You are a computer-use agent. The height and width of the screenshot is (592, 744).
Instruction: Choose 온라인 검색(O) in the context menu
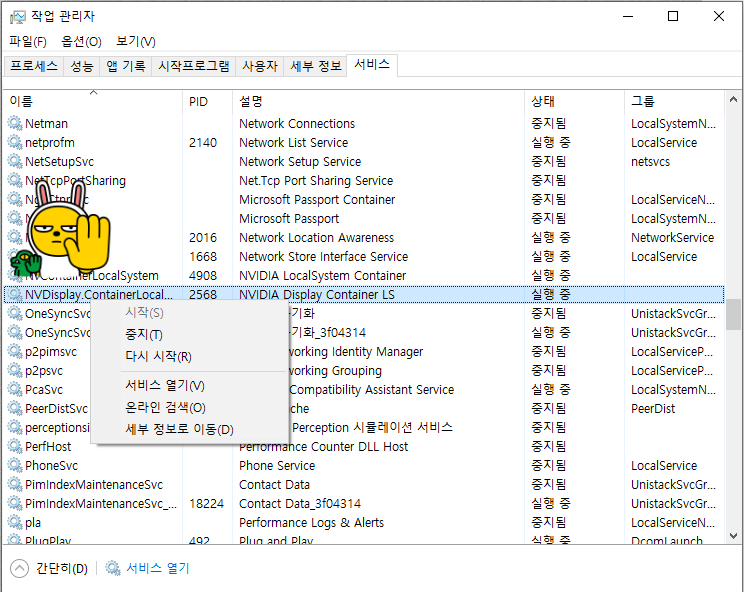(190, 407)
